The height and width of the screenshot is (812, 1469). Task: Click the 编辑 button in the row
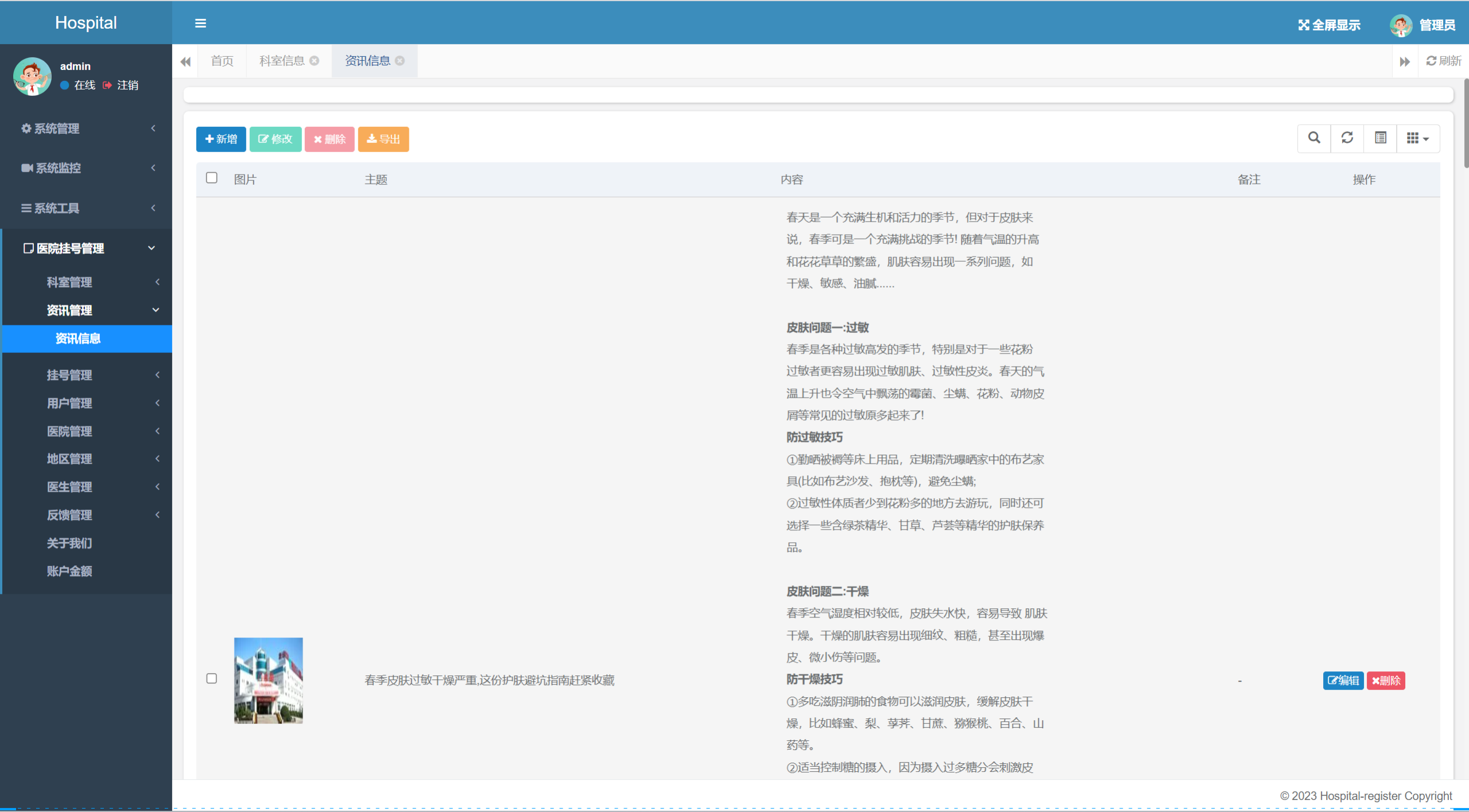(1343, 681)
